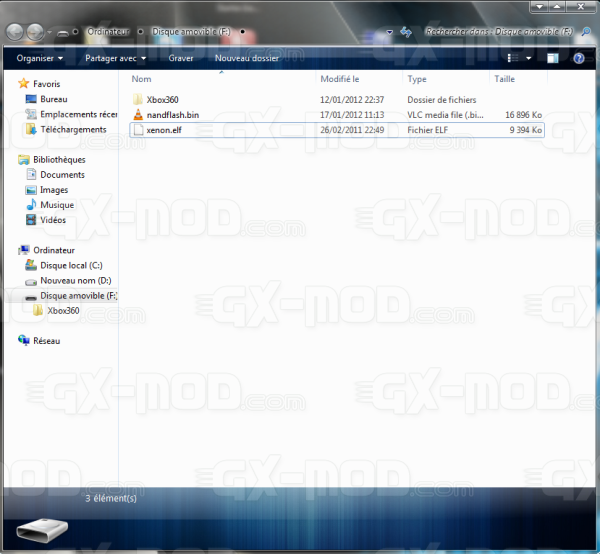The width and height of the screenshot is (600, 554).
Task: Click the date 12/01/2012 22:37
Action: pyautogui.click(x=352, y=100)
